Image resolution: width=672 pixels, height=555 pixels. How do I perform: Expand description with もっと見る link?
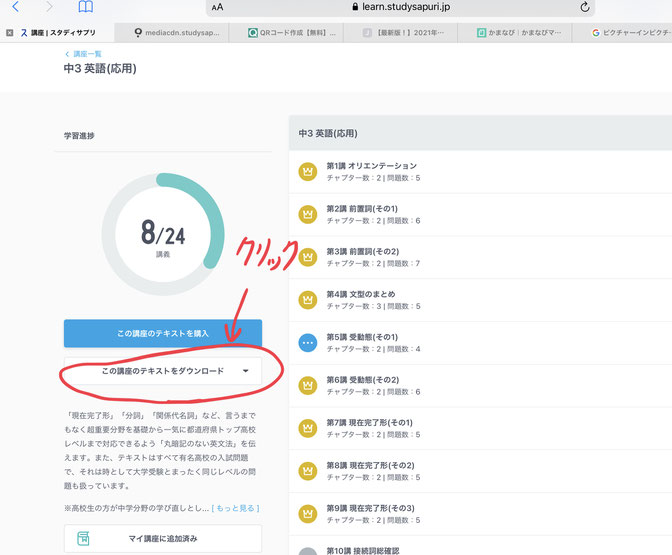(x=236, y=508)
